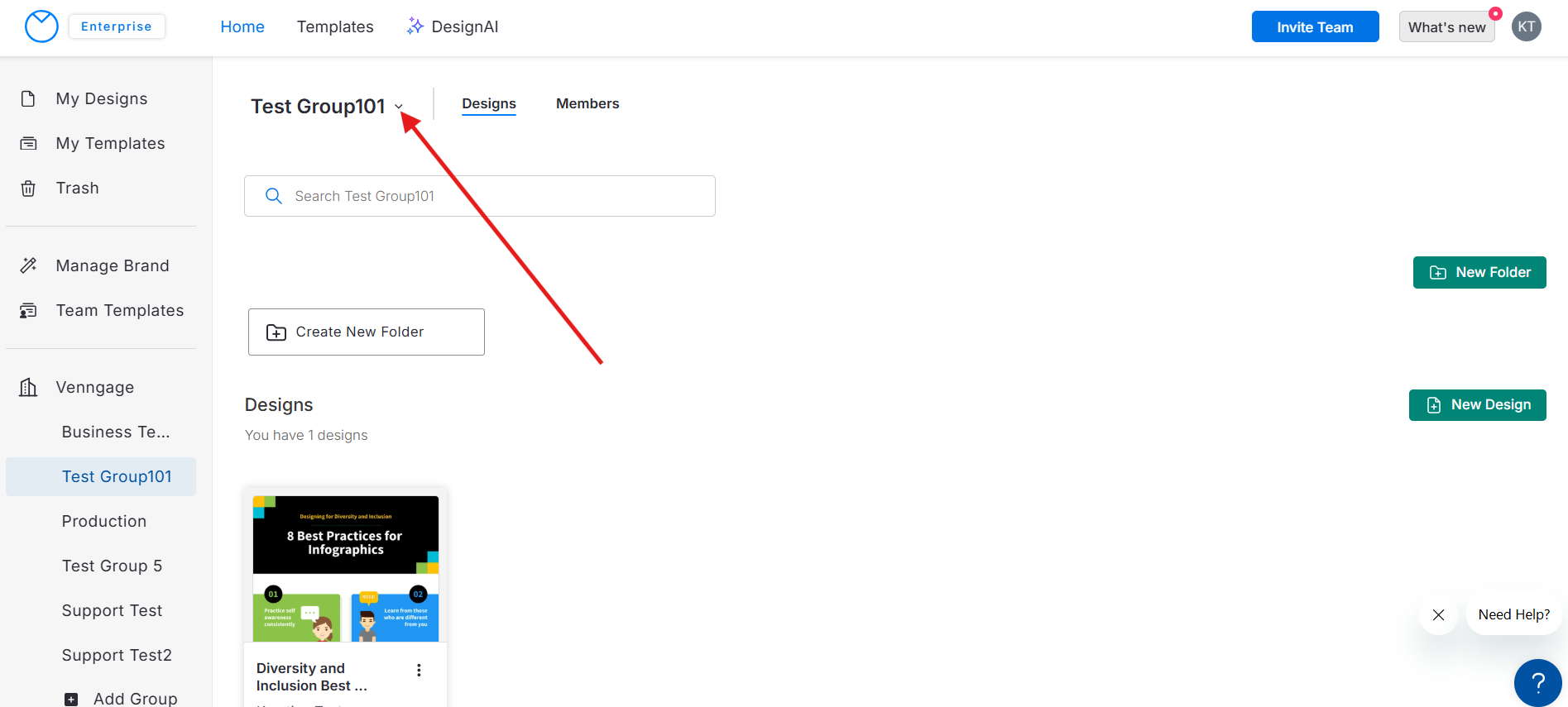The height and width of the screenshot is (707, 1568).
Task: Click the green New Design button
Action: [1477, 405]
